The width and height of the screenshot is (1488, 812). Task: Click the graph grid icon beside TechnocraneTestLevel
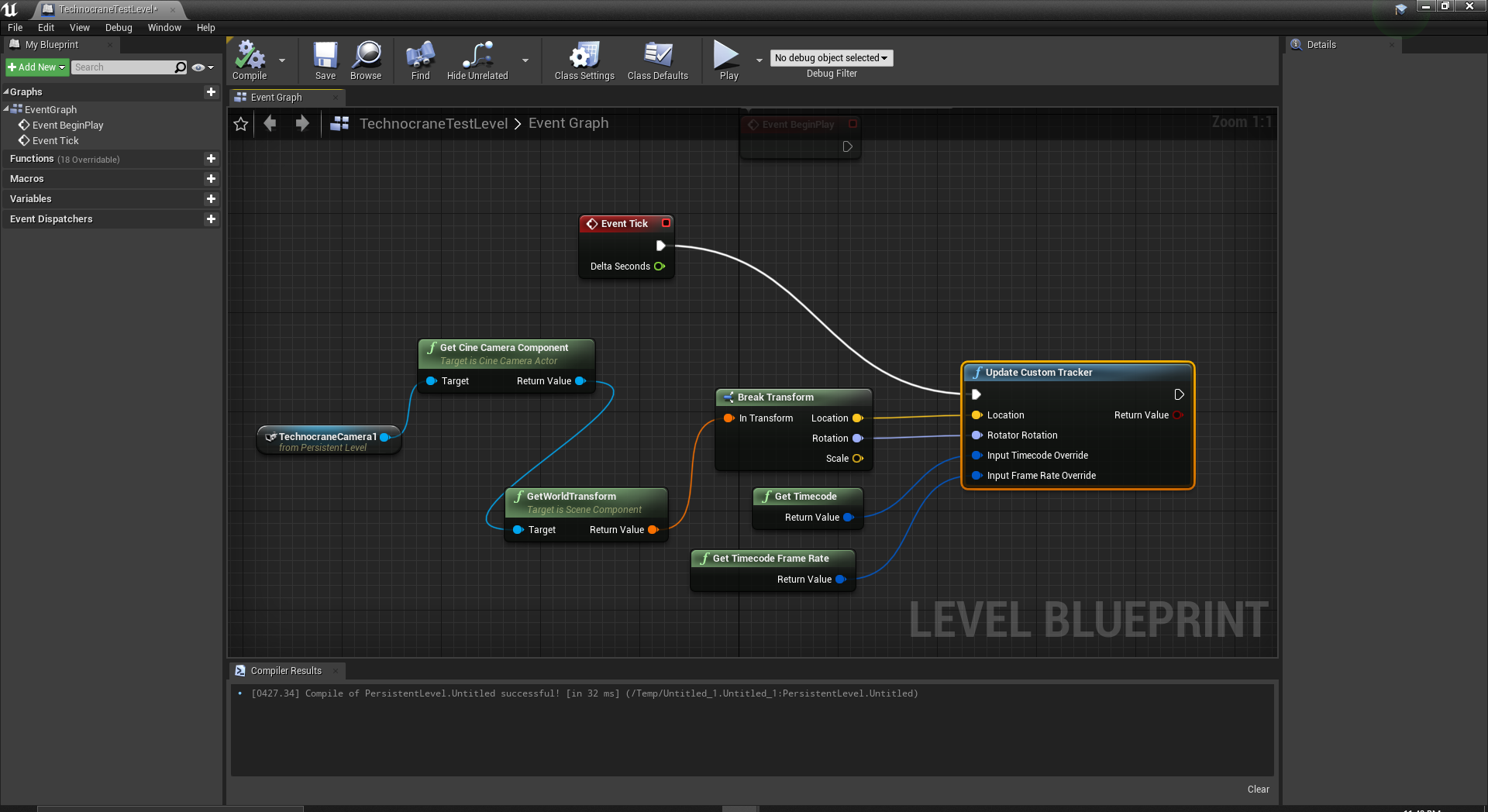pyautogui.click(x=339, y=123)
